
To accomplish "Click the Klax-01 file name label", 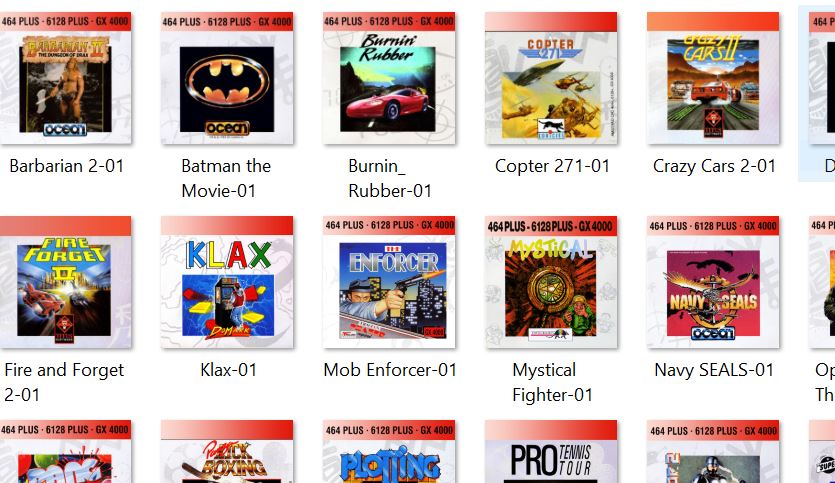I will tap(228, 370).
